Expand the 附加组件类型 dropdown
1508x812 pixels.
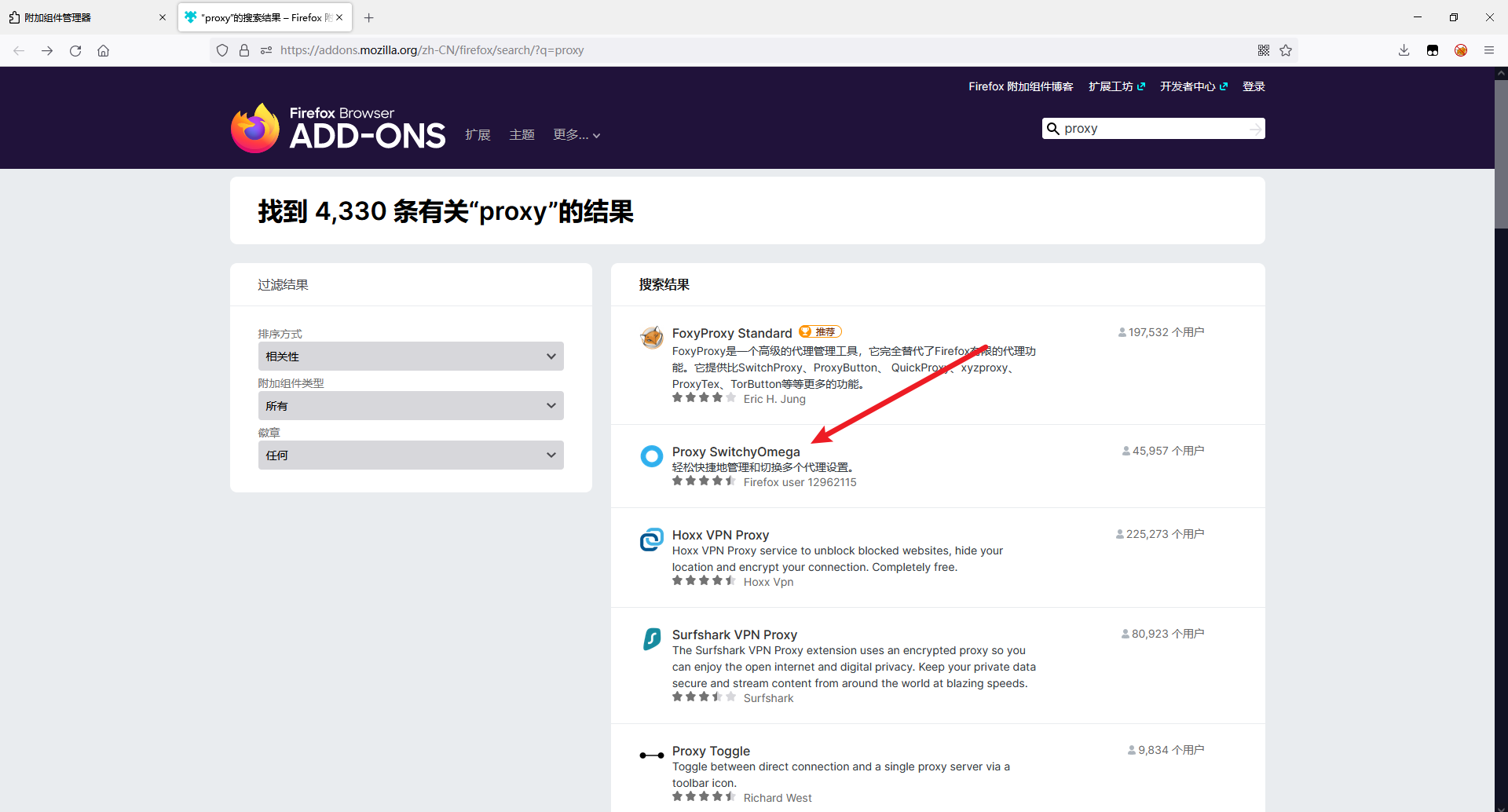[411, 406]
